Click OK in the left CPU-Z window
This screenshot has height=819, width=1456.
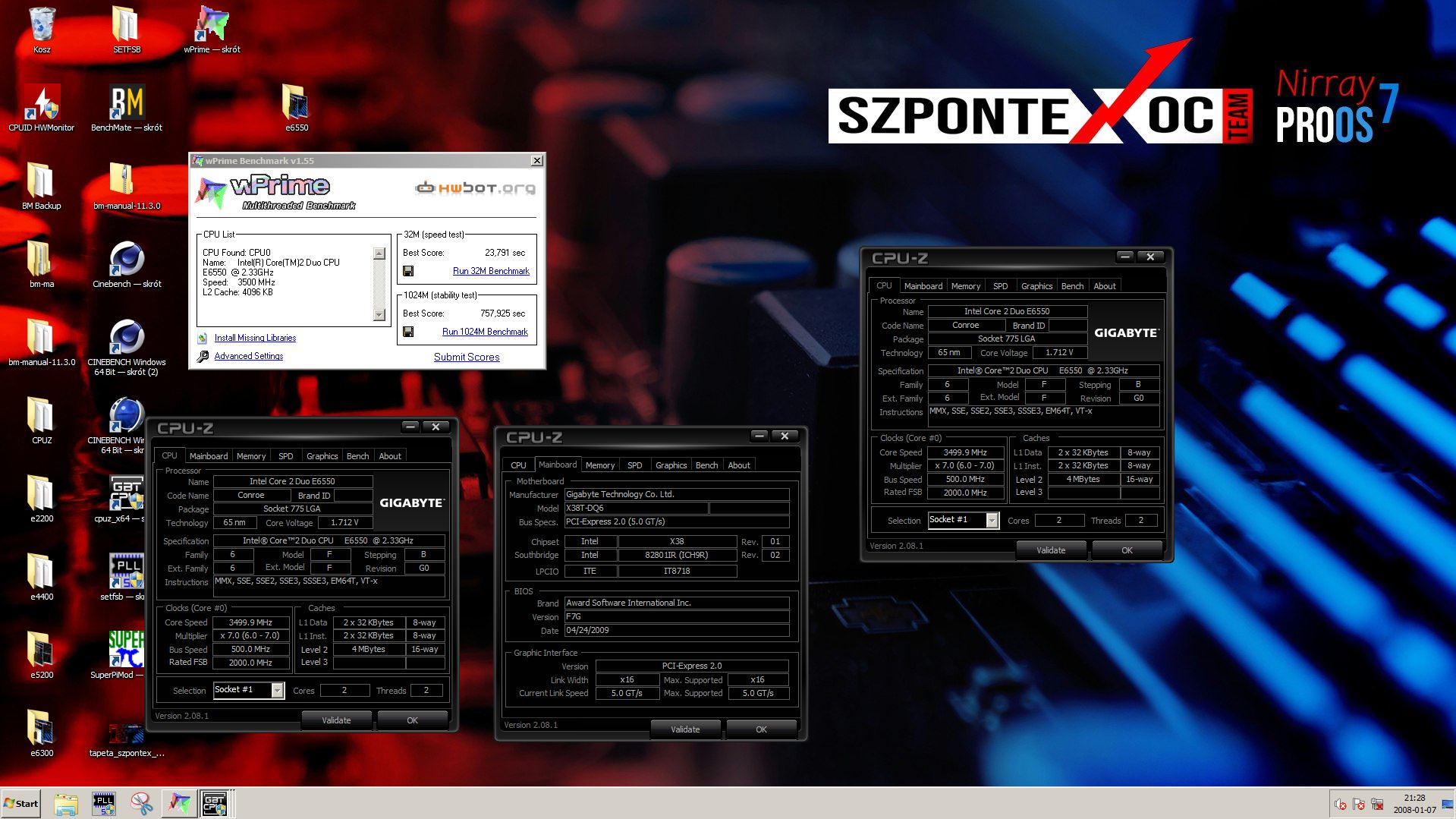pyautogui.click(x=413, y=720)
